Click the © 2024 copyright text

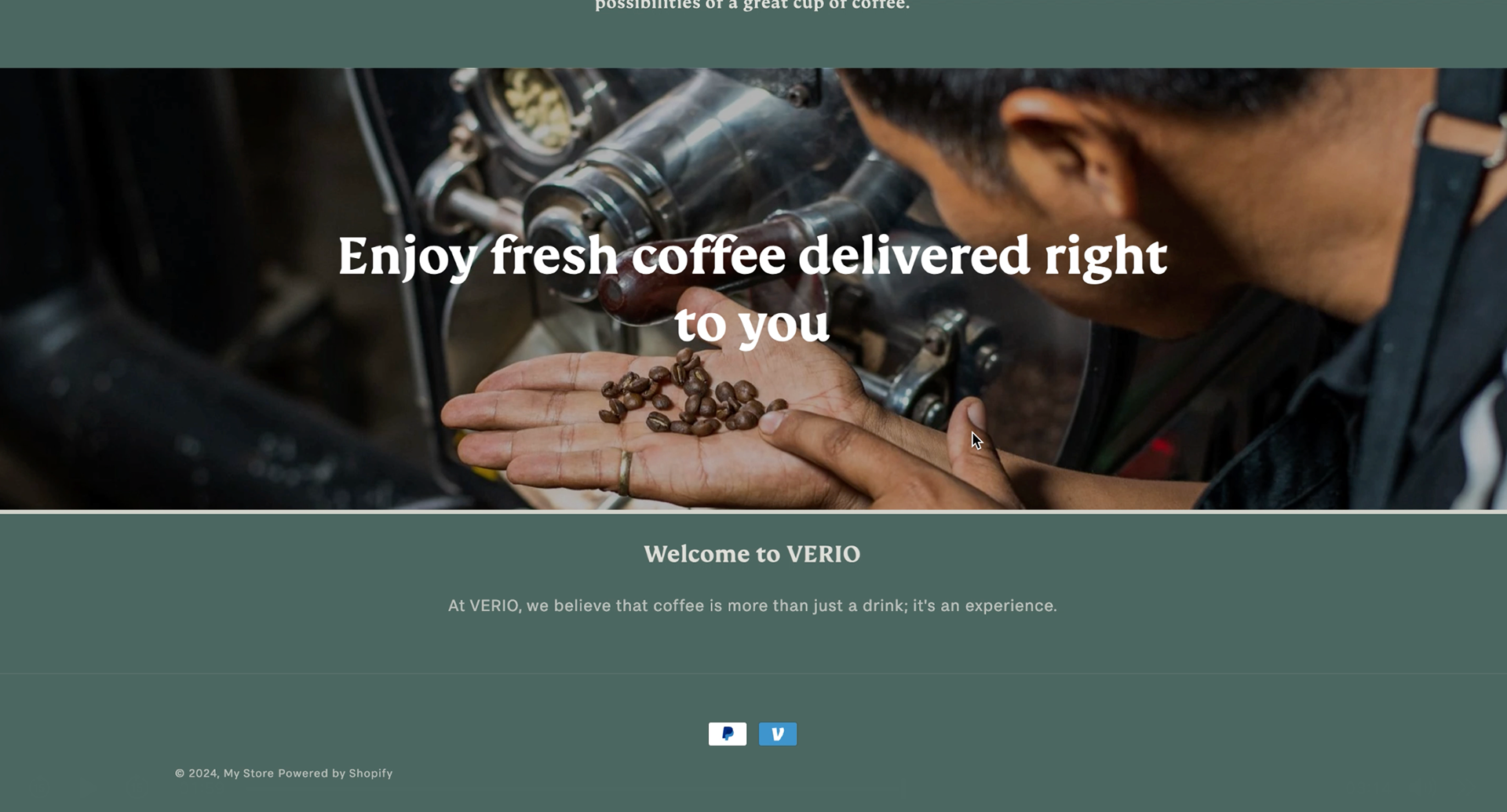tap(196, 773)
